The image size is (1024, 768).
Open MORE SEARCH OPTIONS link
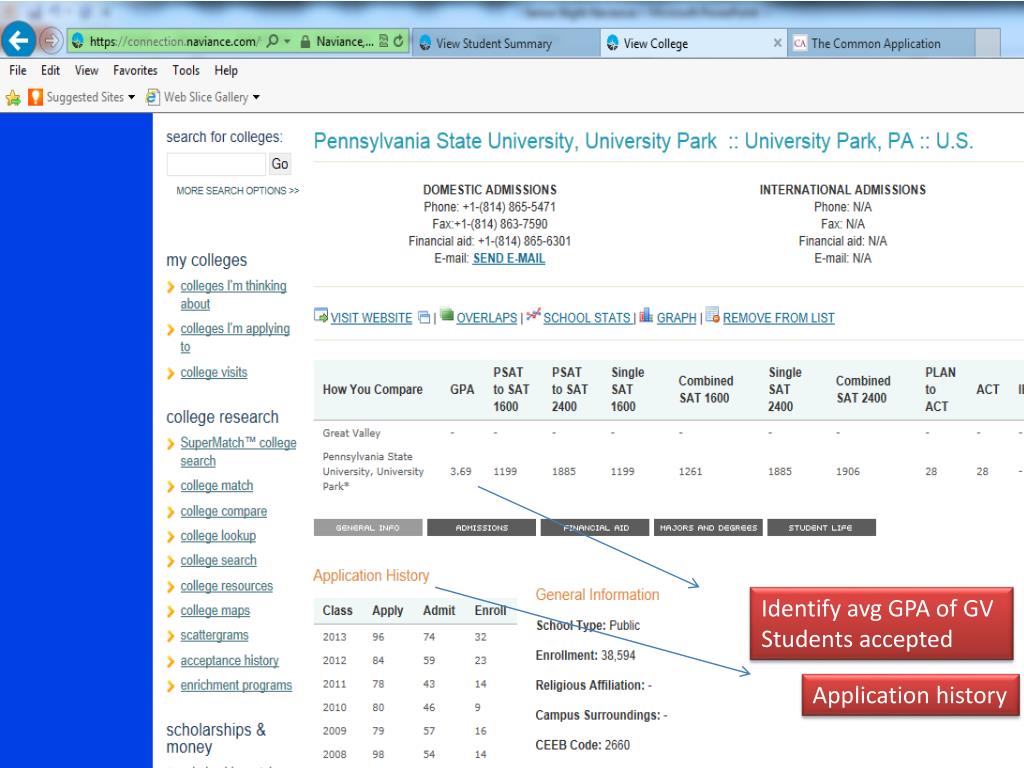238,191
